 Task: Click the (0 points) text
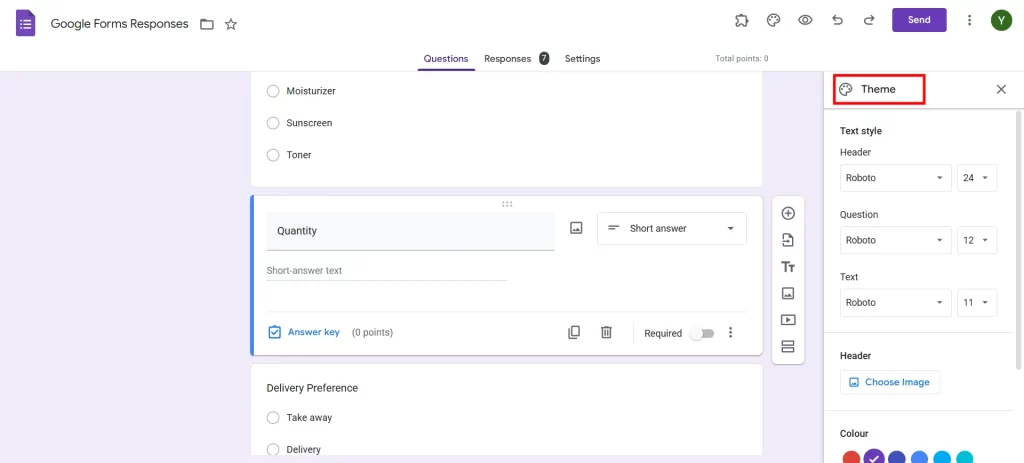tap(372, 332)
